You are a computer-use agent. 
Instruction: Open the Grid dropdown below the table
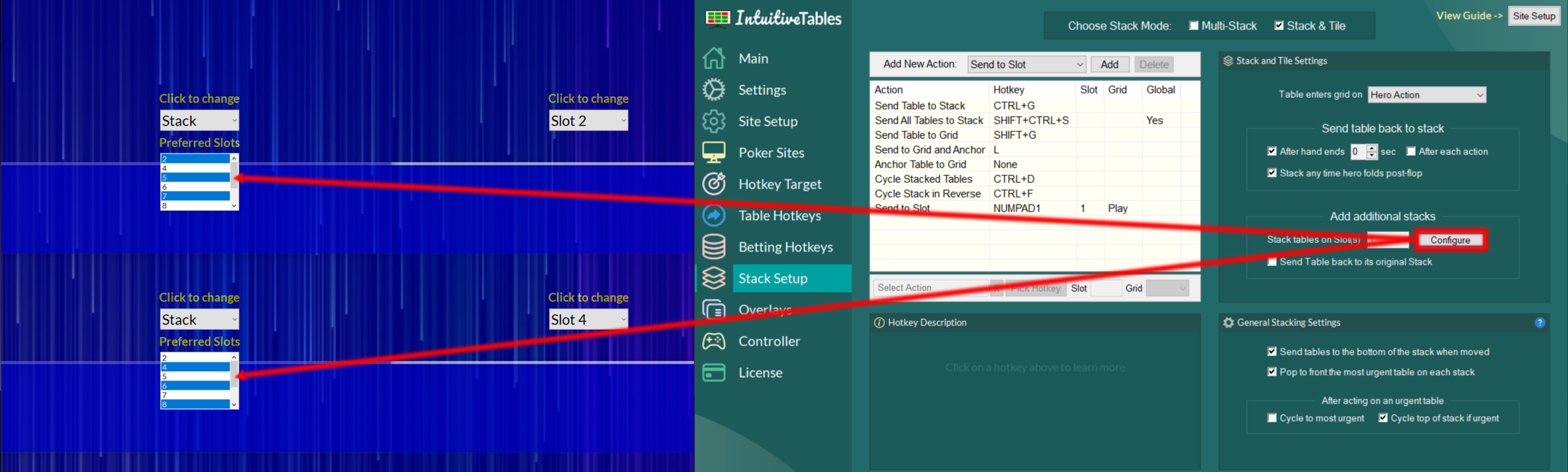pos(1167,288)
